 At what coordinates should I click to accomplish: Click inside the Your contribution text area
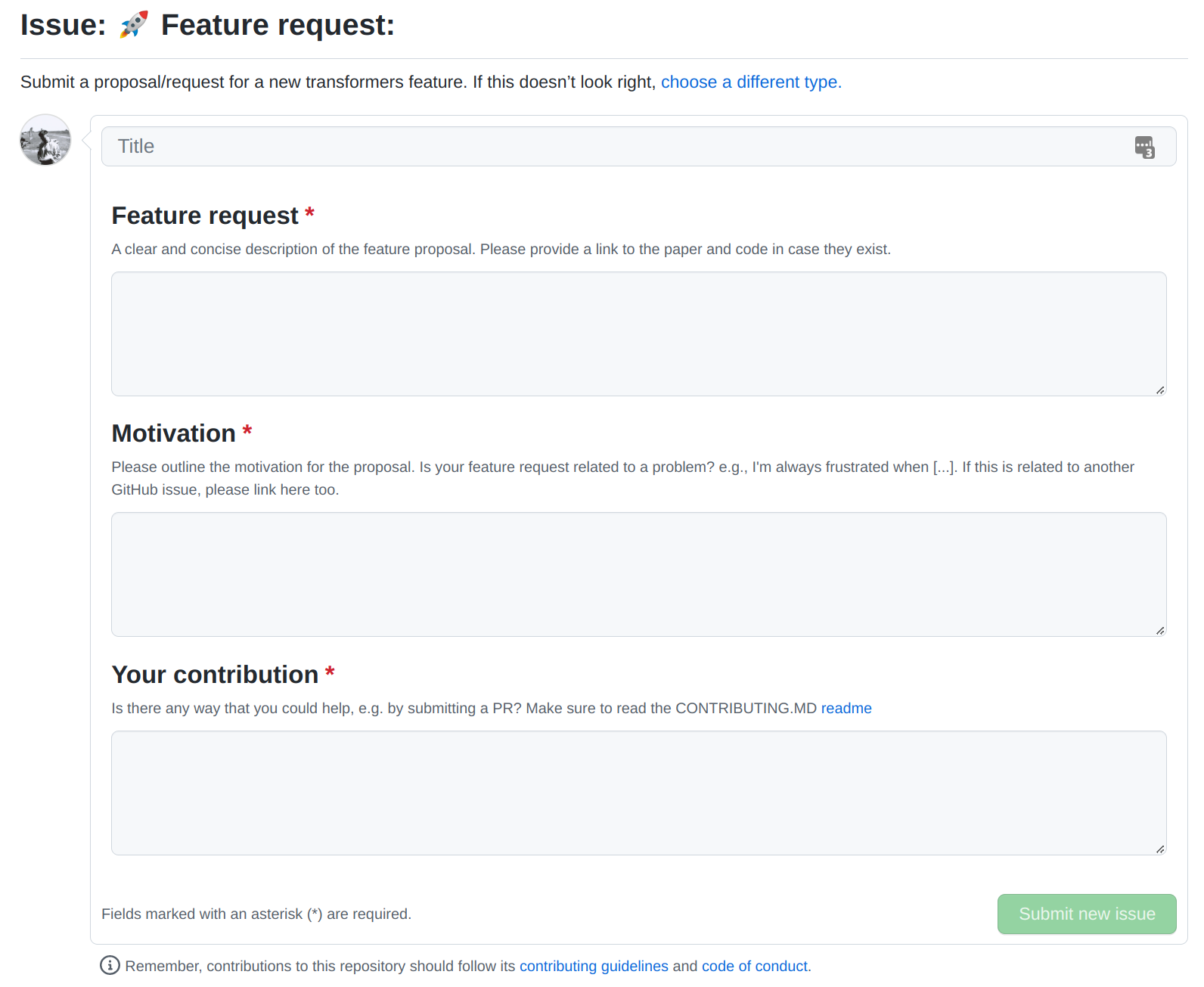pos(638,793)
